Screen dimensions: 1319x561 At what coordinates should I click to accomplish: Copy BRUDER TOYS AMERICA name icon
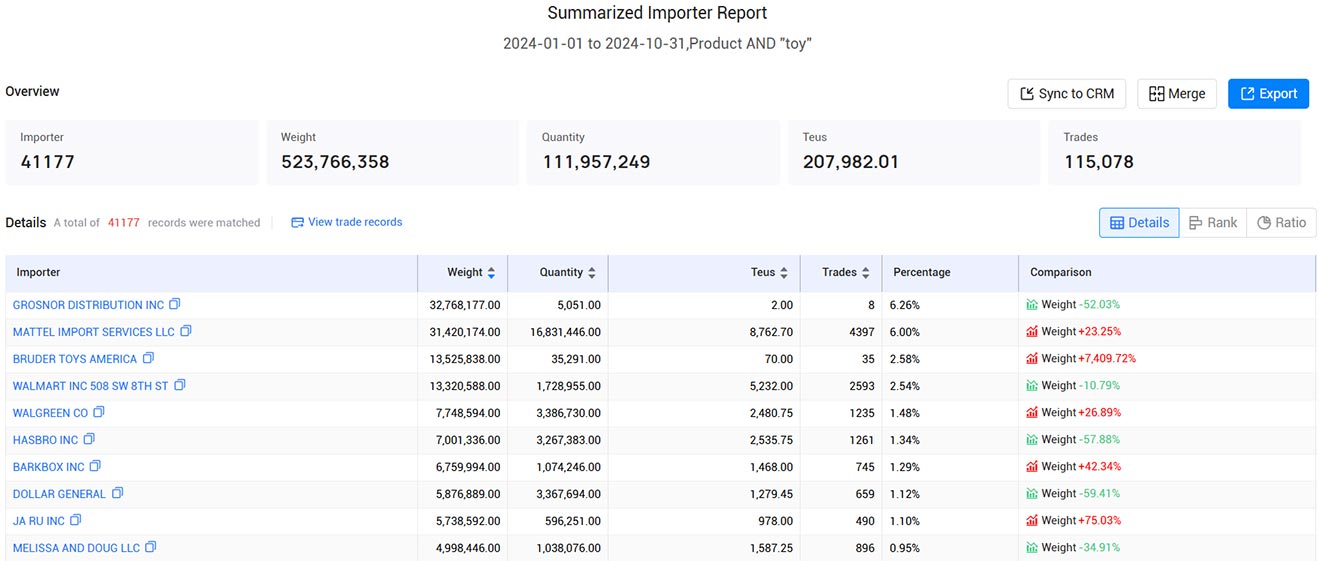148,358
